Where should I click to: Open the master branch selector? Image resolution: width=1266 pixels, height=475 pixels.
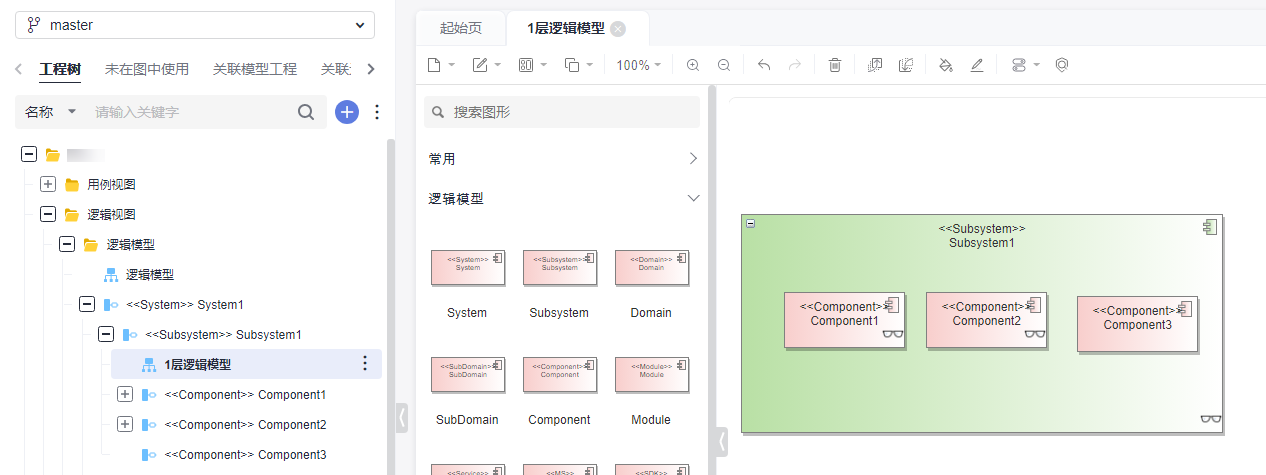(x=195, y=25)
